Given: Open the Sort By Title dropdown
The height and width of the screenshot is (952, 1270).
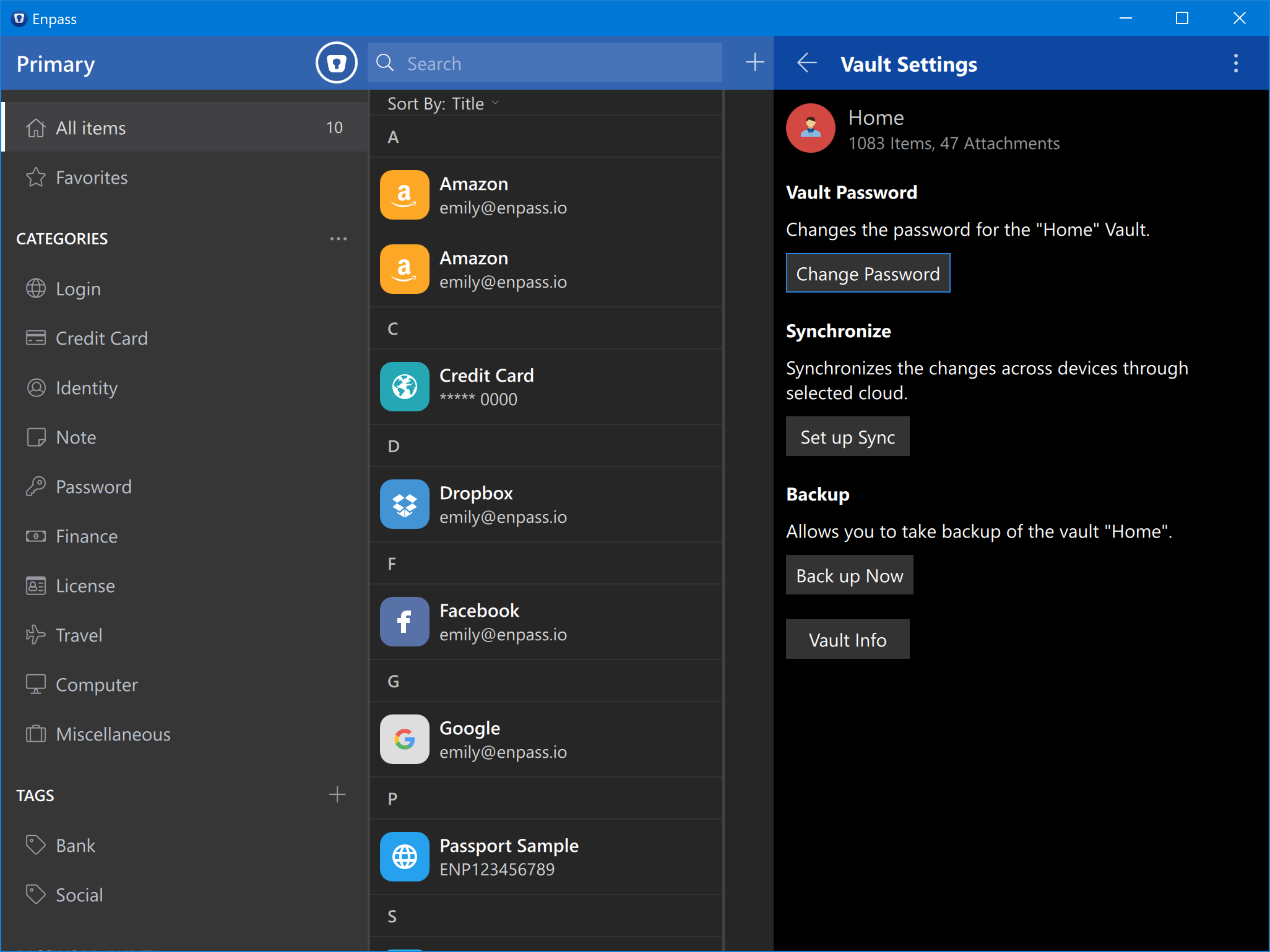Looking at the screenshot, I should 443,104.
